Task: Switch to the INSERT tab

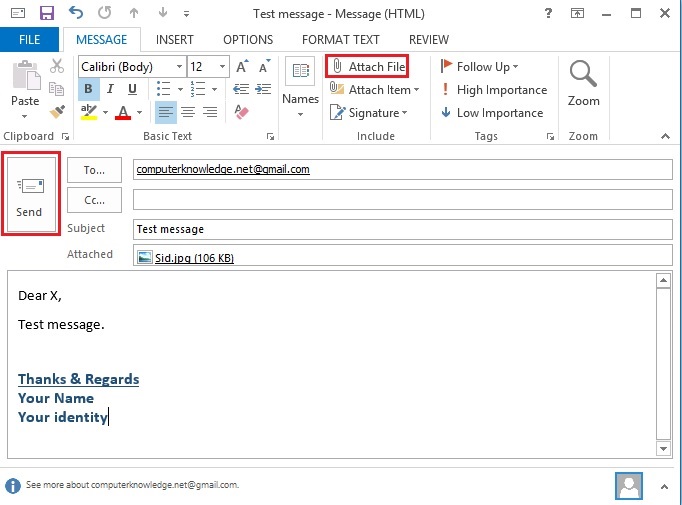Action: coord(174,40)
